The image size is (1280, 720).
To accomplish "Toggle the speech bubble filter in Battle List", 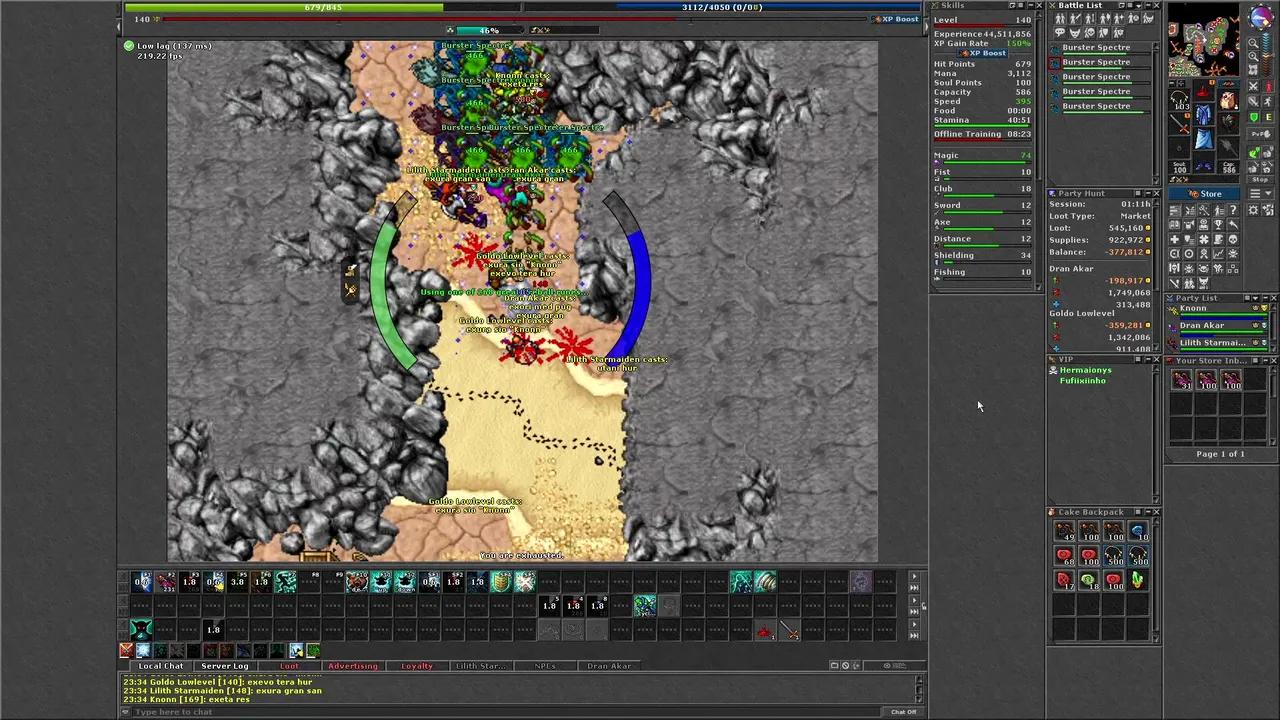I will point(1059,32).
